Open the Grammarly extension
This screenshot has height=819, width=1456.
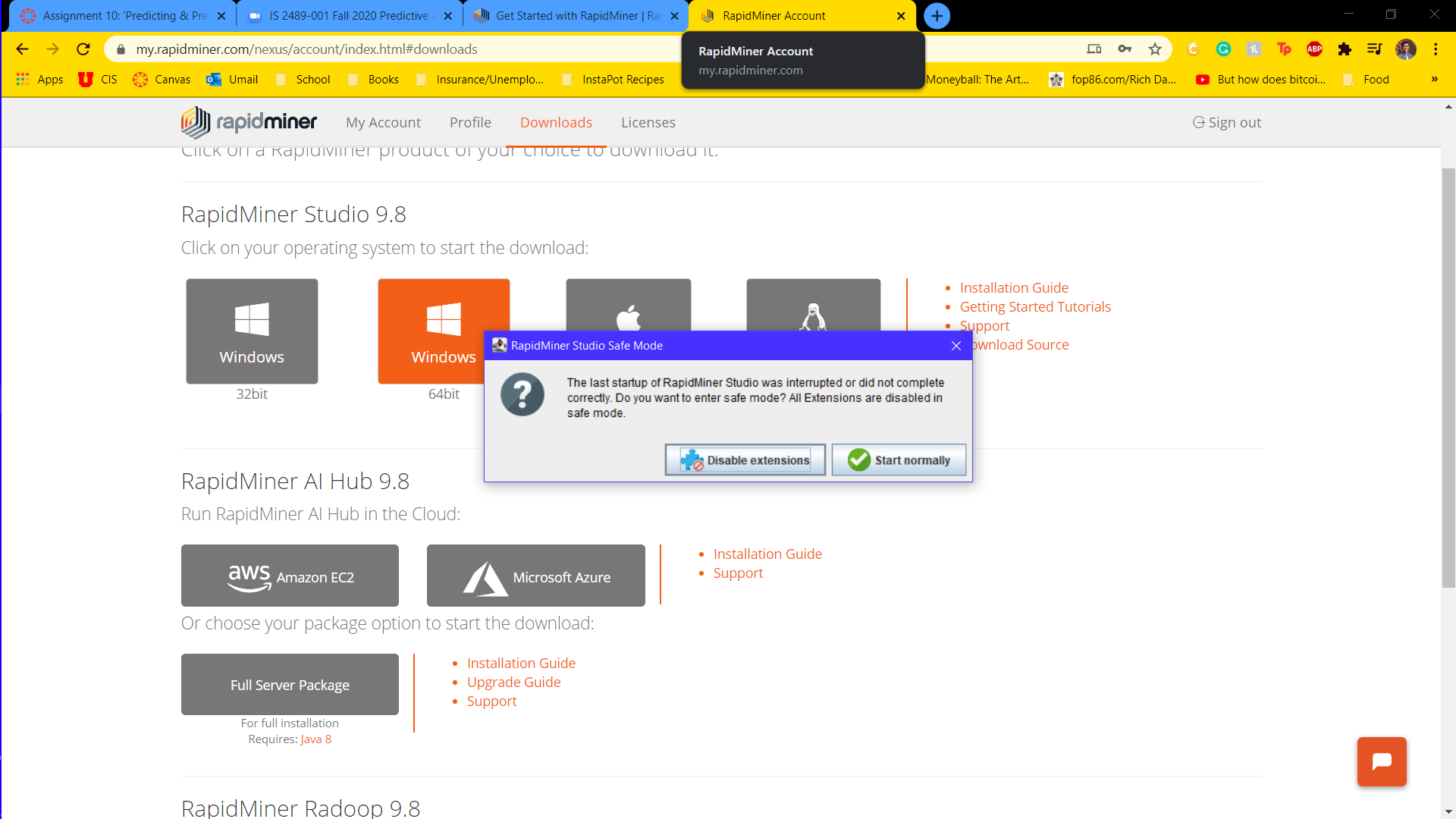tap(1223, 49)
